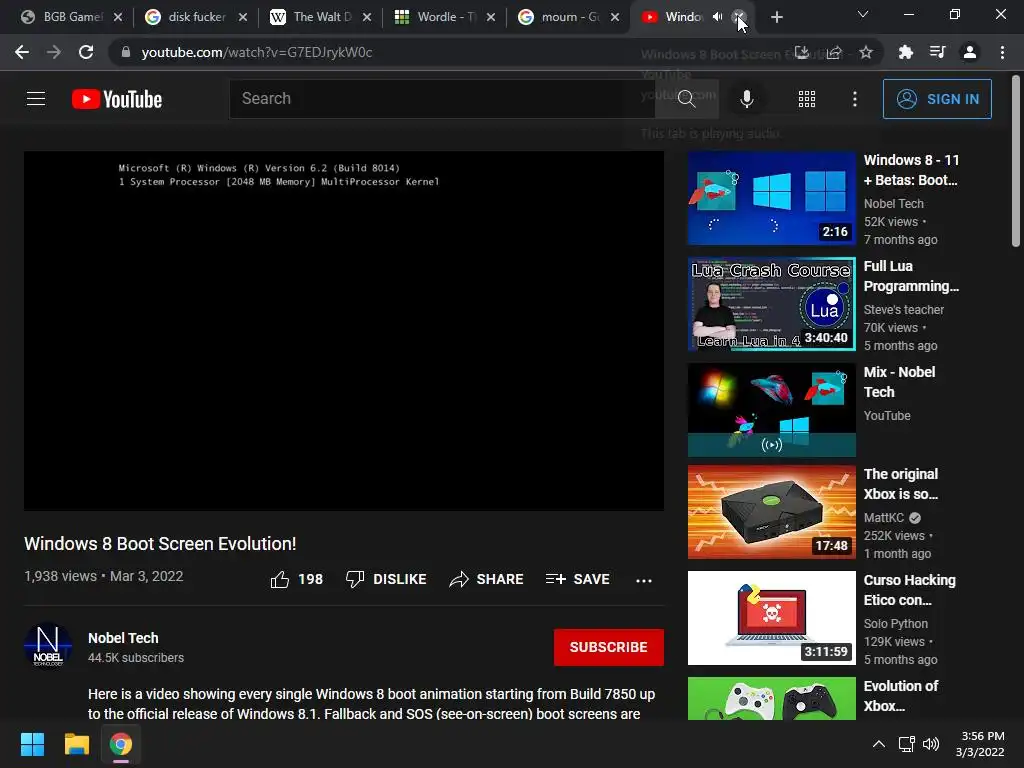
Task: Start voice search with microphone icon
Action: 746,99
